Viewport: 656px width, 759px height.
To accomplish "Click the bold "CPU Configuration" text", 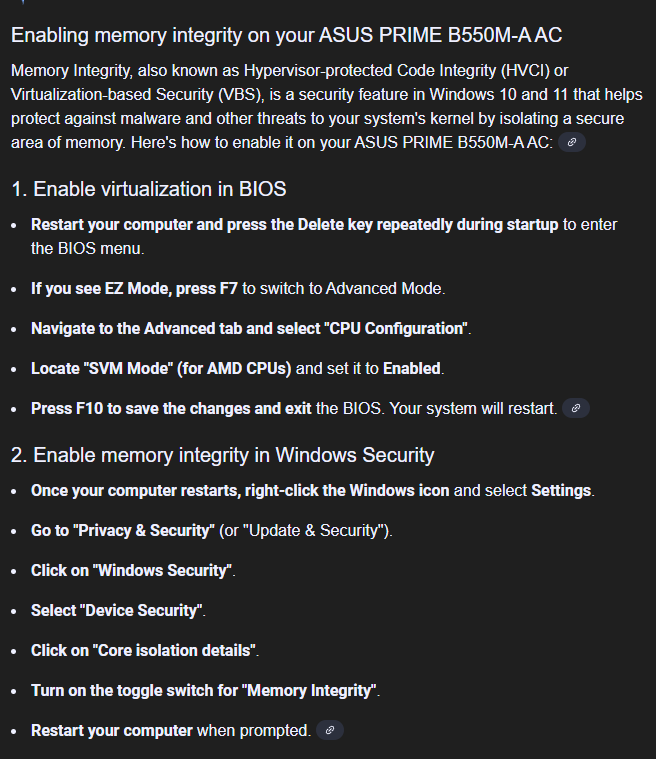I will coord(398,329).
